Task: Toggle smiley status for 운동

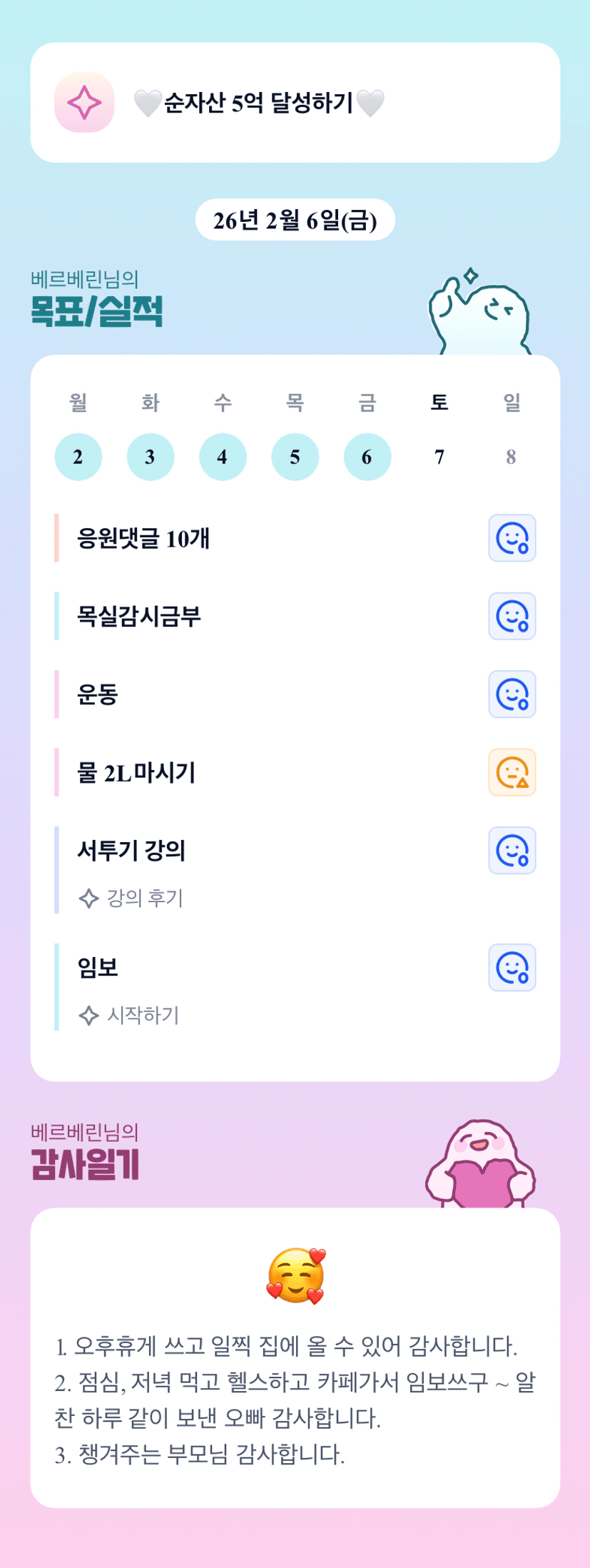Action: click(512, 694)
